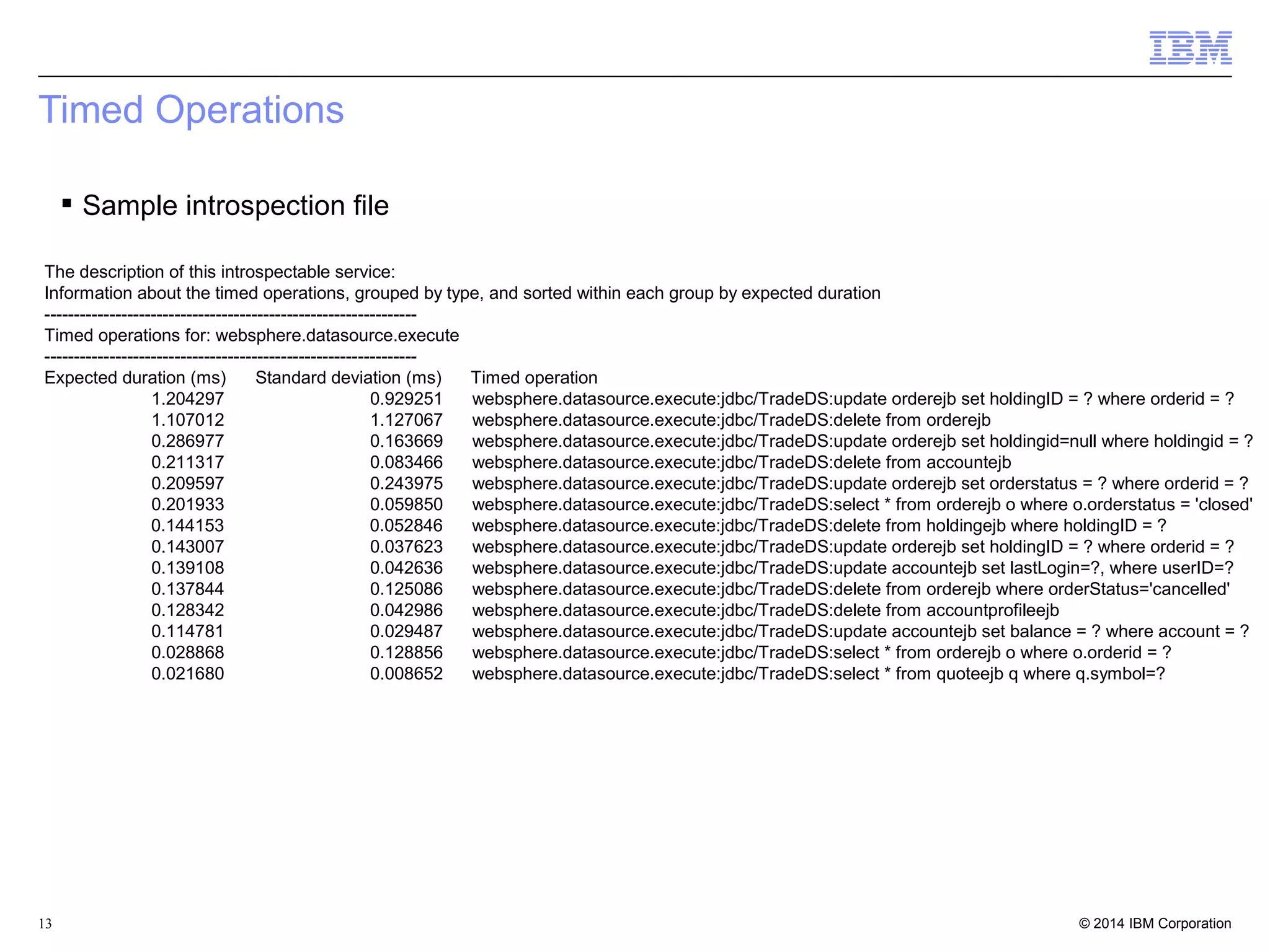Select standard deviation value 0.128856

(x=406, y=652)
